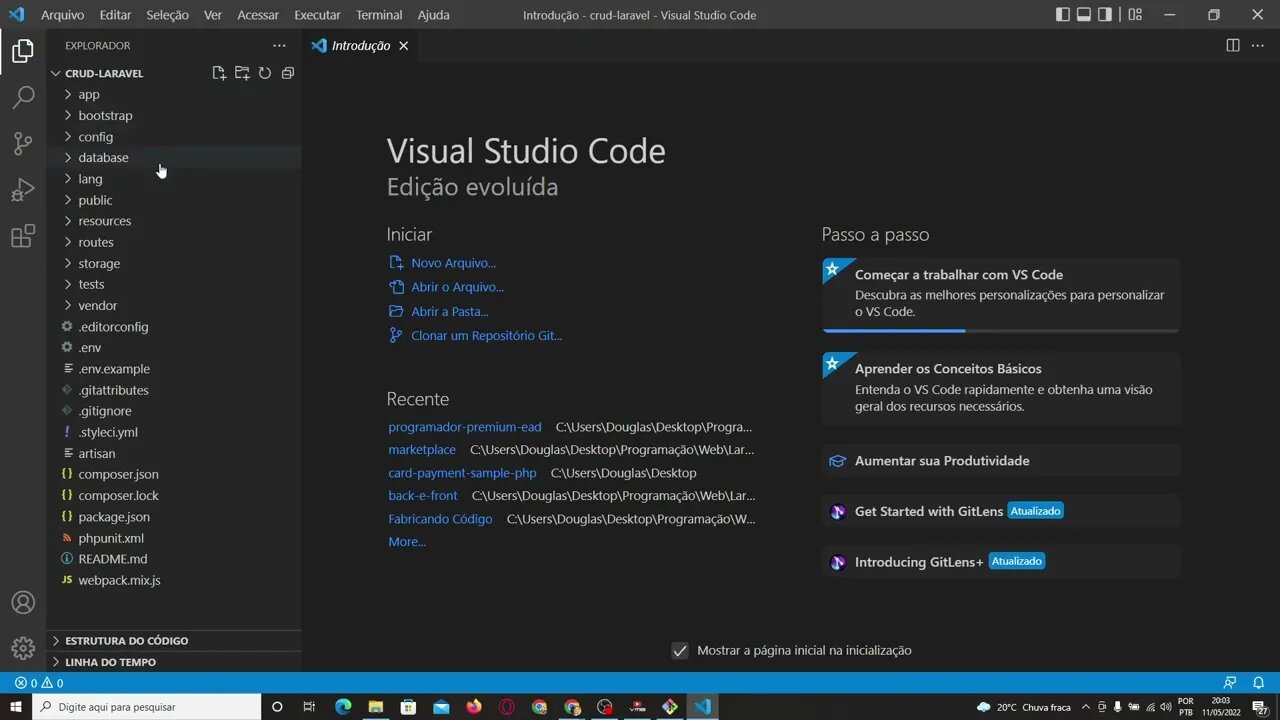Viewport: 1280px width, 720px height.
Task: Expand the database folder
Action: point(174,157)
